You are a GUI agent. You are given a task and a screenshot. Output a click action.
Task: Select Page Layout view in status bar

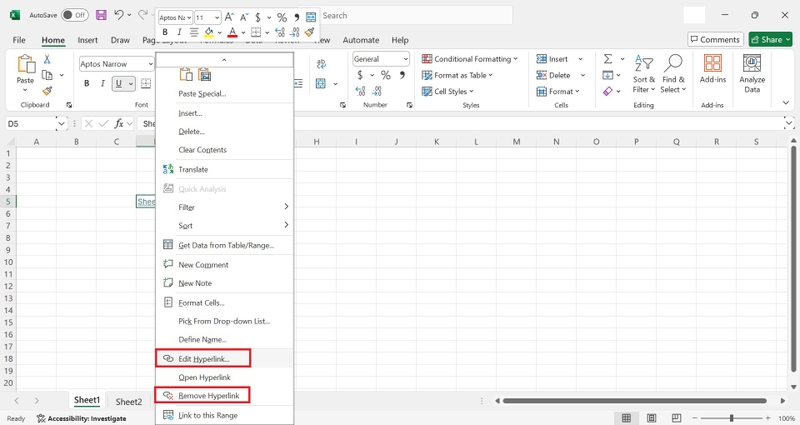(652, 418)
